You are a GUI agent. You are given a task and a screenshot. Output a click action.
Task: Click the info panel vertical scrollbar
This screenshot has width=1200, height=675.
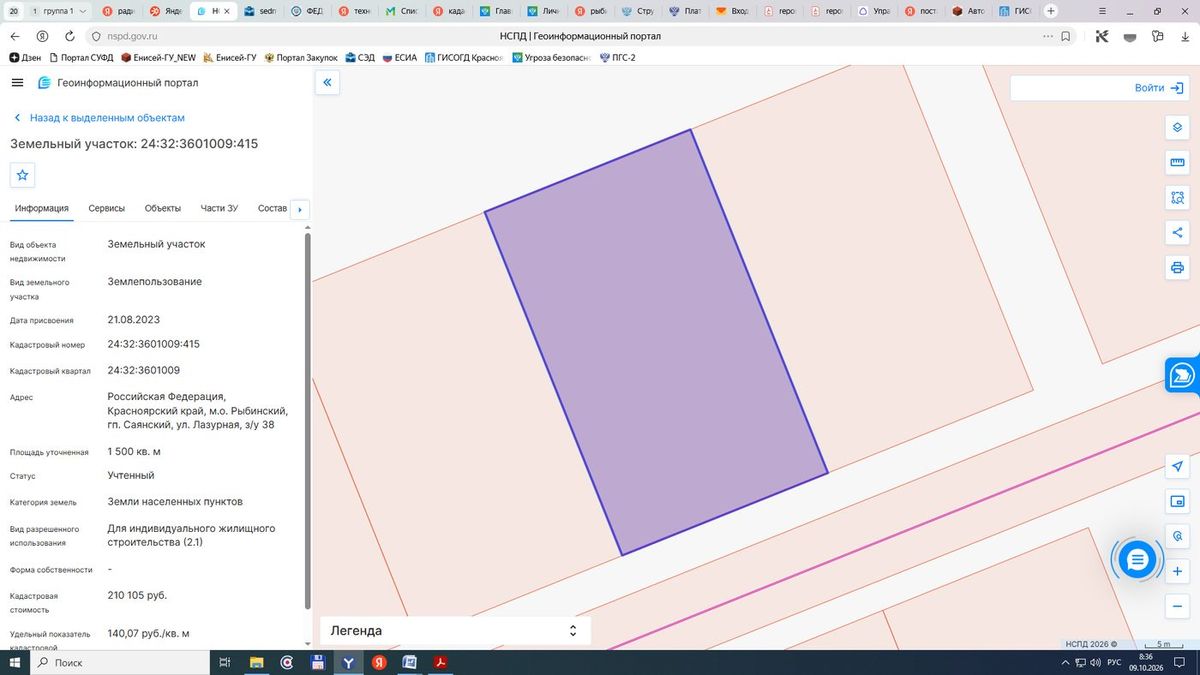tap(307, 420)
